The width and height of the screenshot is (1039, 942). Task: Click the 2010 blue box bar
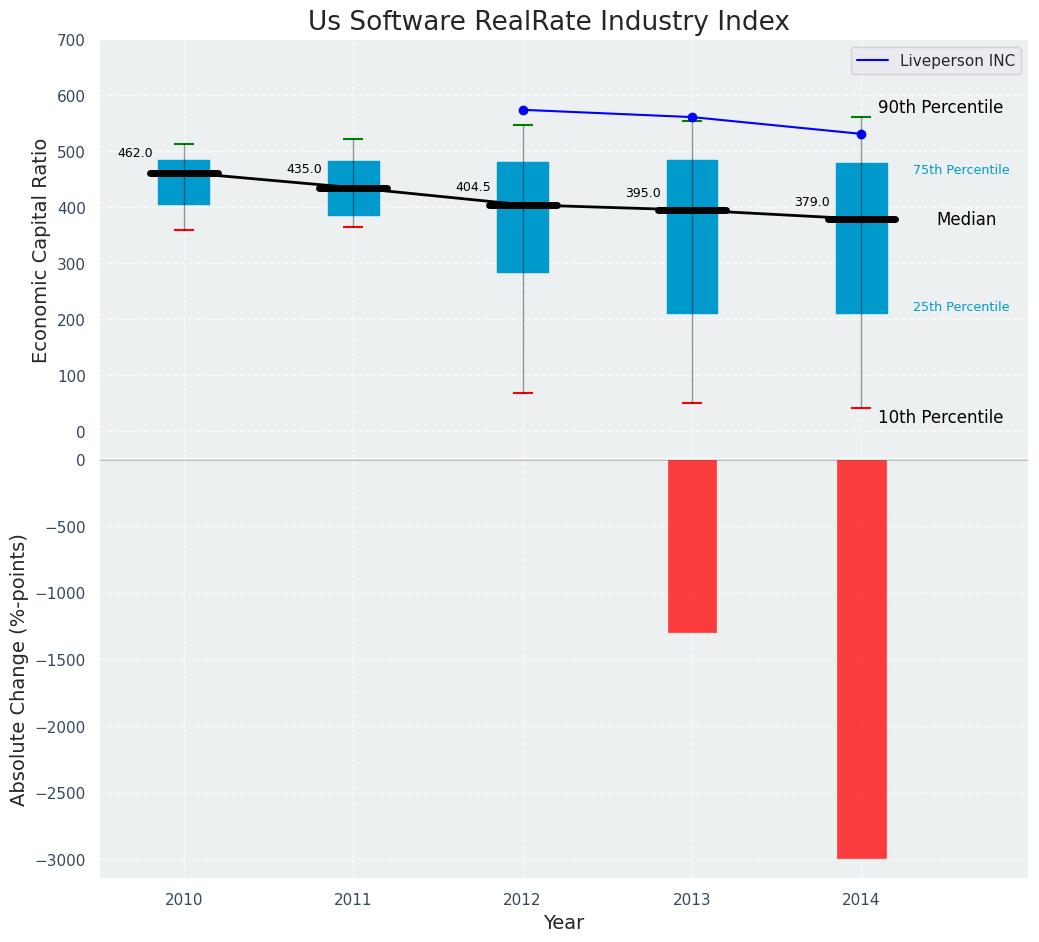(x=184, y=182)
